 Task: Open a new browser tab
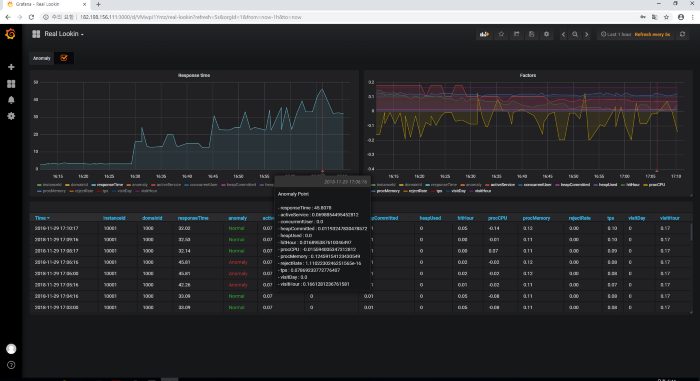(x=98, y=4)
